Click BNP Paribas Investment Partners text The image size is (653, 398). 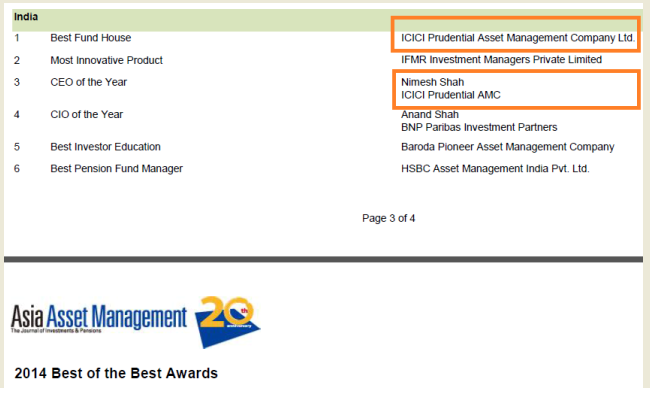479,127
